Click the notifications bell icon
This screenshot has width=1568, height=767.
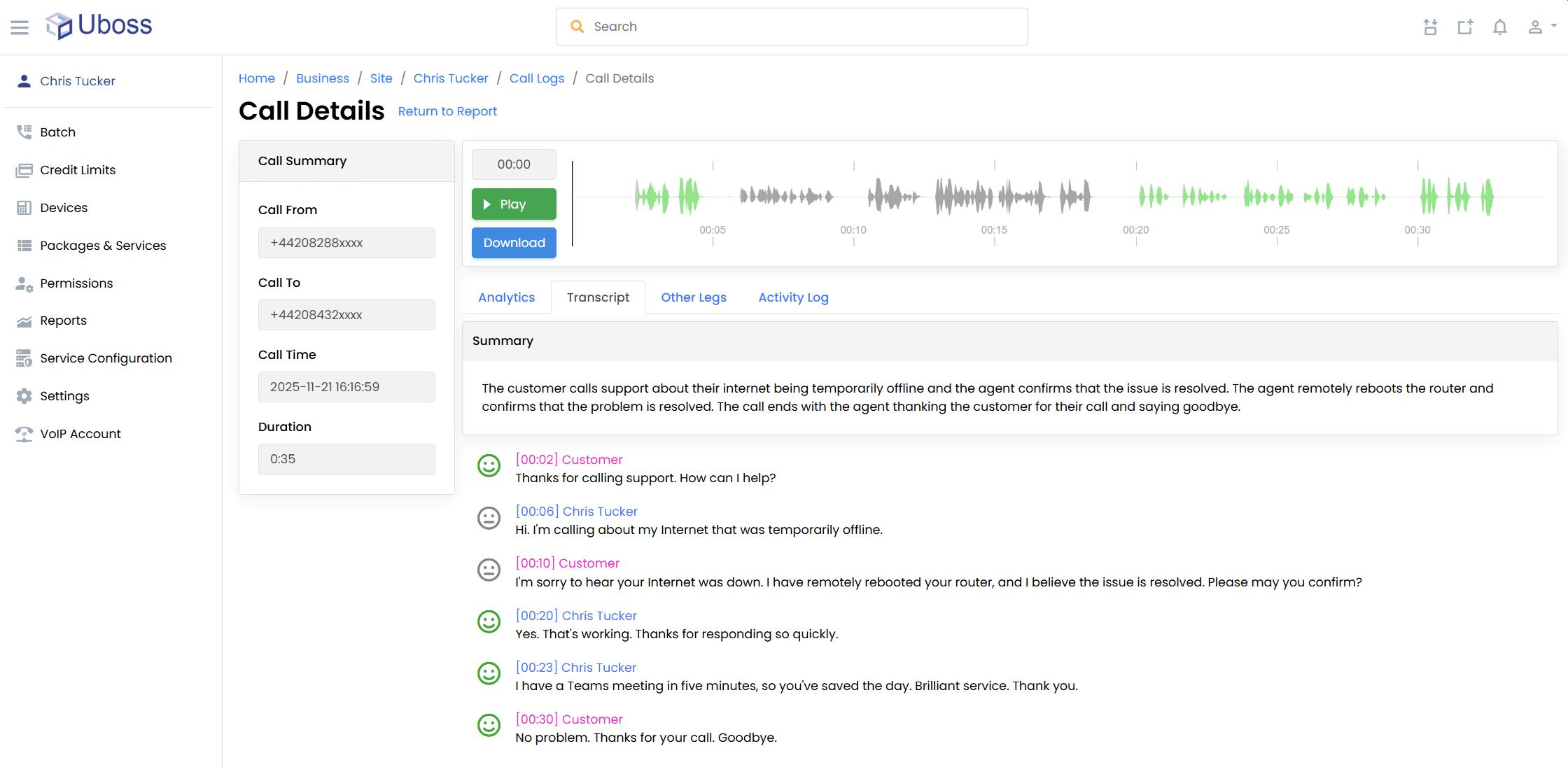[1499, 27]
